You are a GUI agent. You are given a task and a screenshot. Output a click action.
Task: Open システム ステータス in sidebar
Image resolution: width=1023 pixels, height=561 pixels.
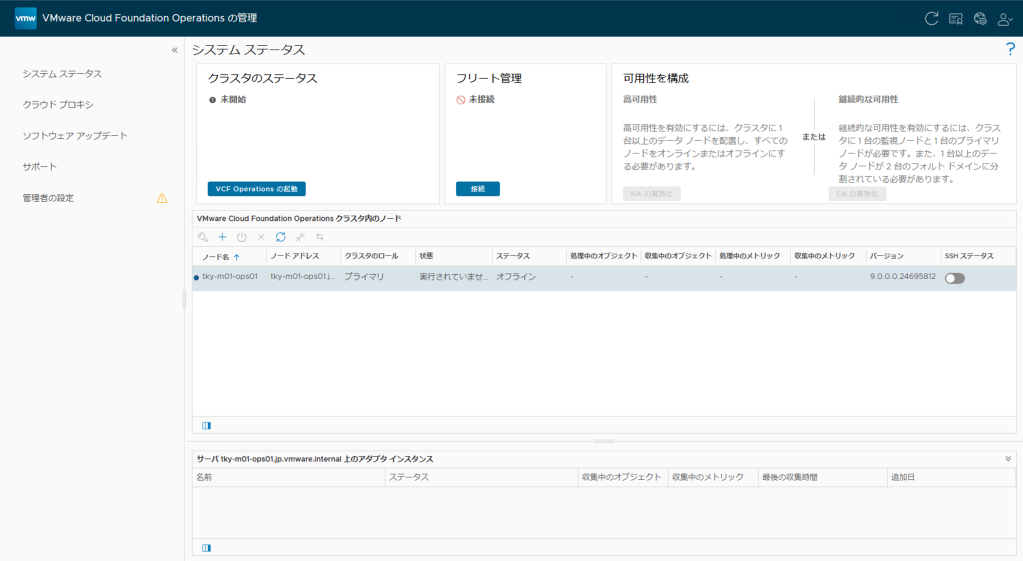[62, 74]
